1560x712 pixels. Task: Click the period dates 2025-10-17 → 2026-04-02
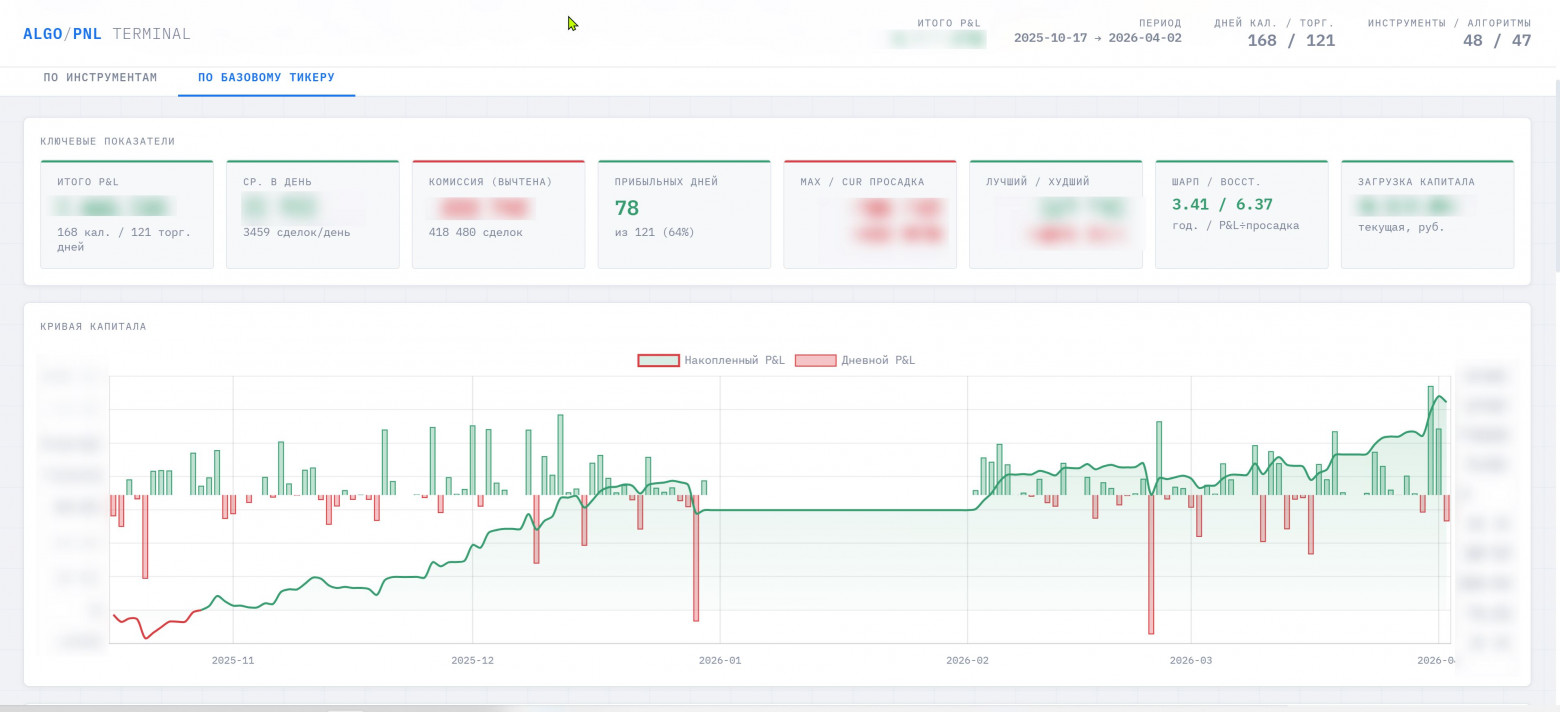pyautogui.click(x=1097, y=39)
